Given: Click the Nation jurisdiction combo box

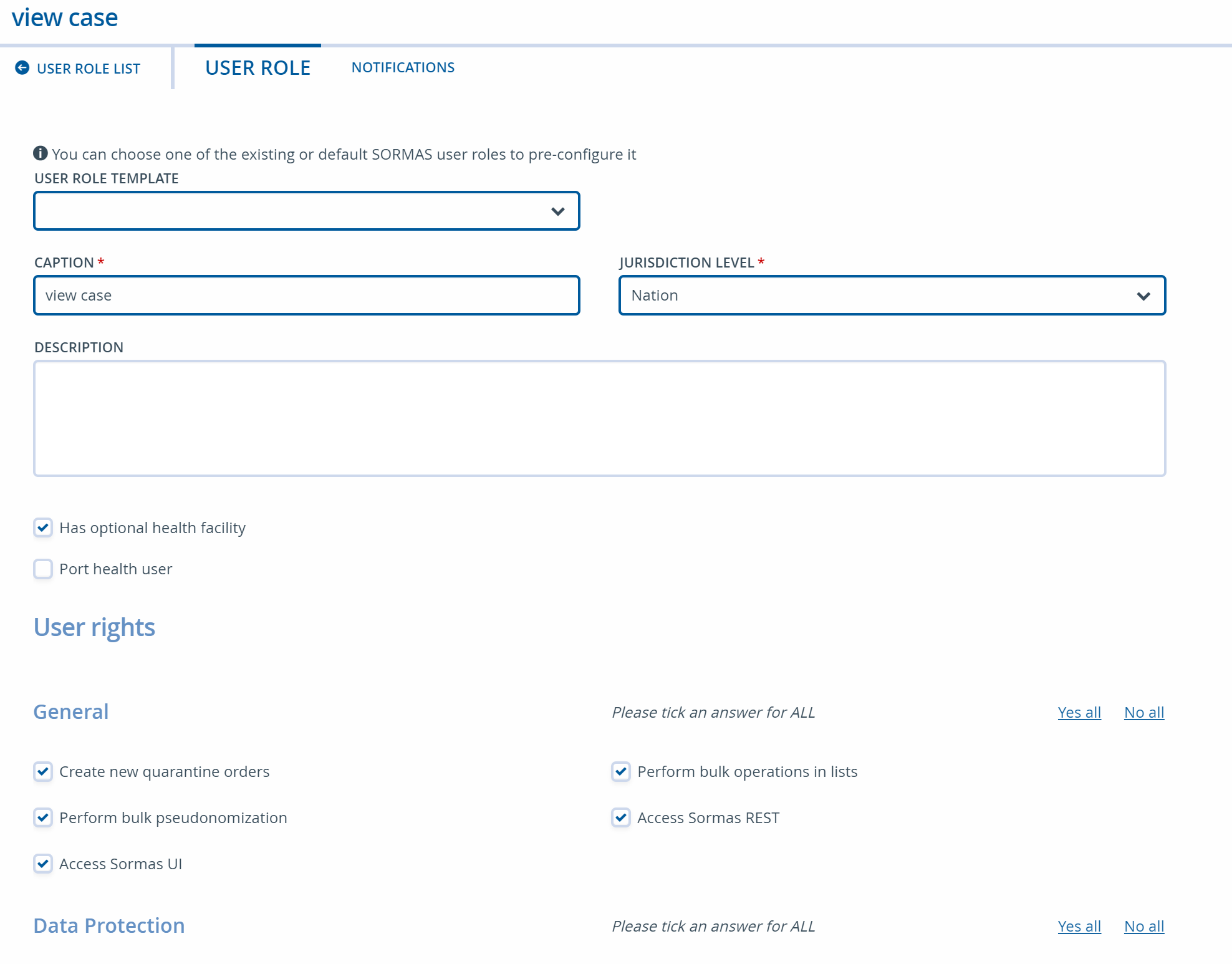Looking at the screenshot, I should coord(873,296).
